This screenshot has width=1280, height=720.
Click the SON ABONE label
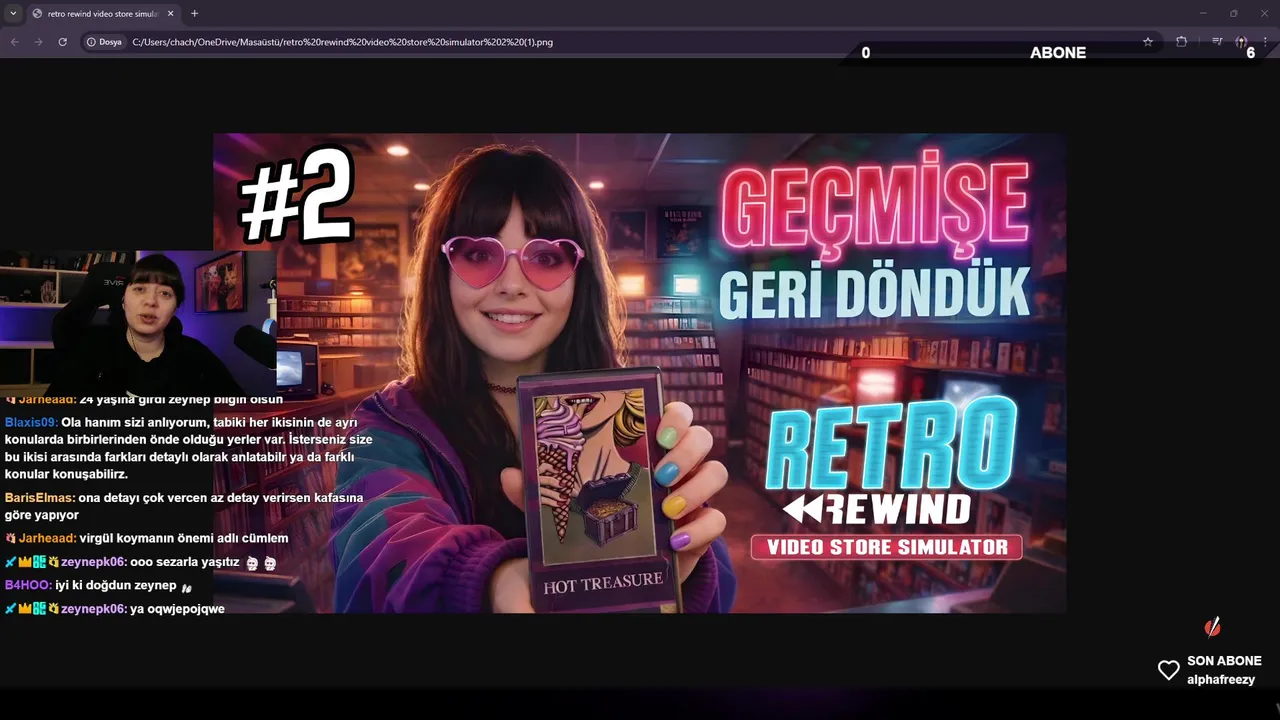[1224, 661]
